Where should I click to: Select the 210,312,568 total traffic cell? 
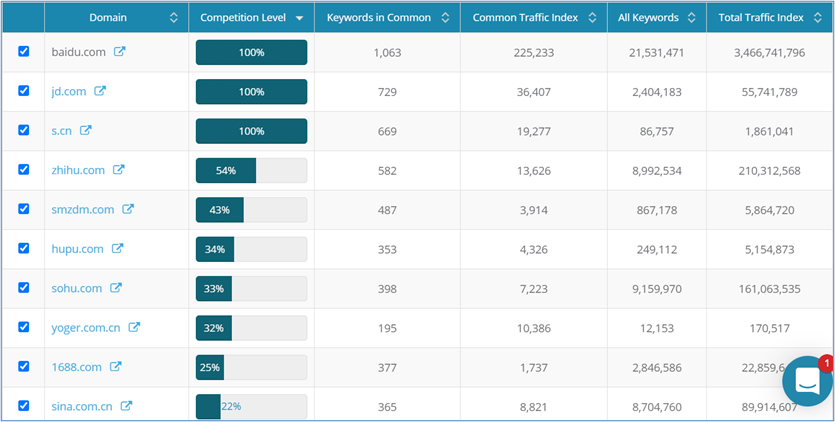769,171
